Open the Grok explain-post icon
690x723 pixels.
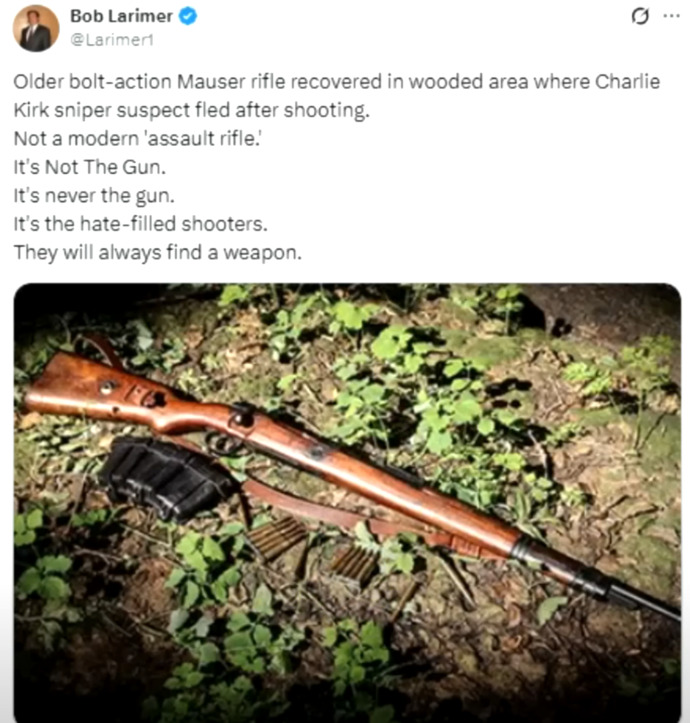click(x=640, y=17)
